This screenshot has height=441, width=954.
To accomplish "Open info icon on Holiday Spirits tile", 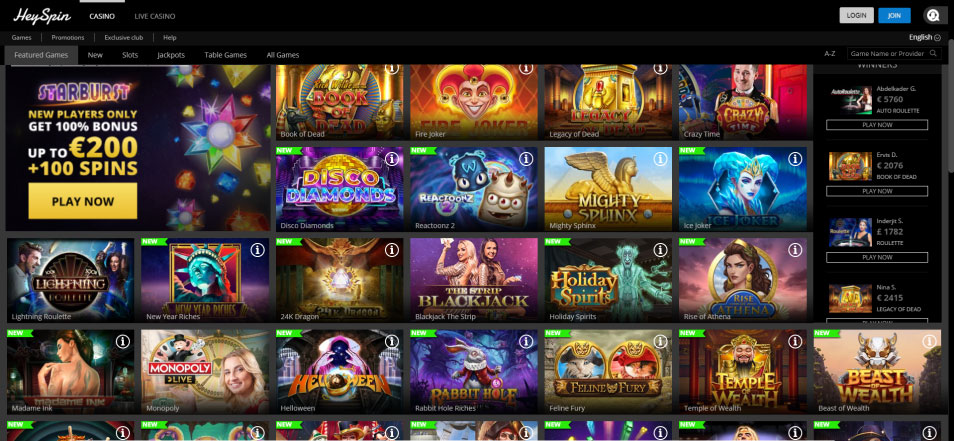I will tap(660, 250).
